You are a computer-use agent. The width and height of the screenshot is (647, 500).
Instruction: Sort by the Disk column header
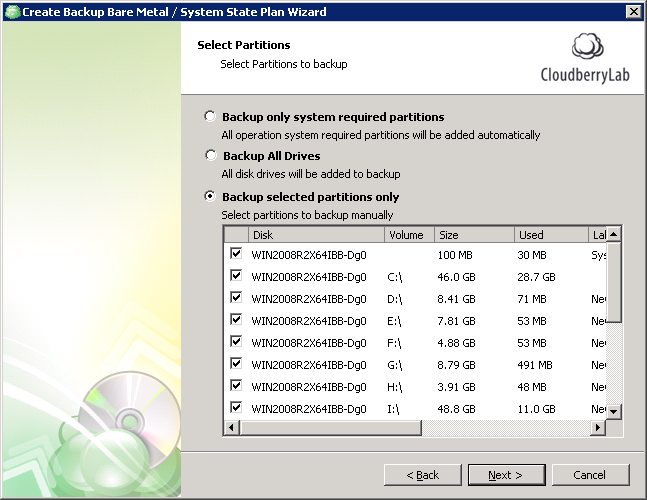click(316, 235)
